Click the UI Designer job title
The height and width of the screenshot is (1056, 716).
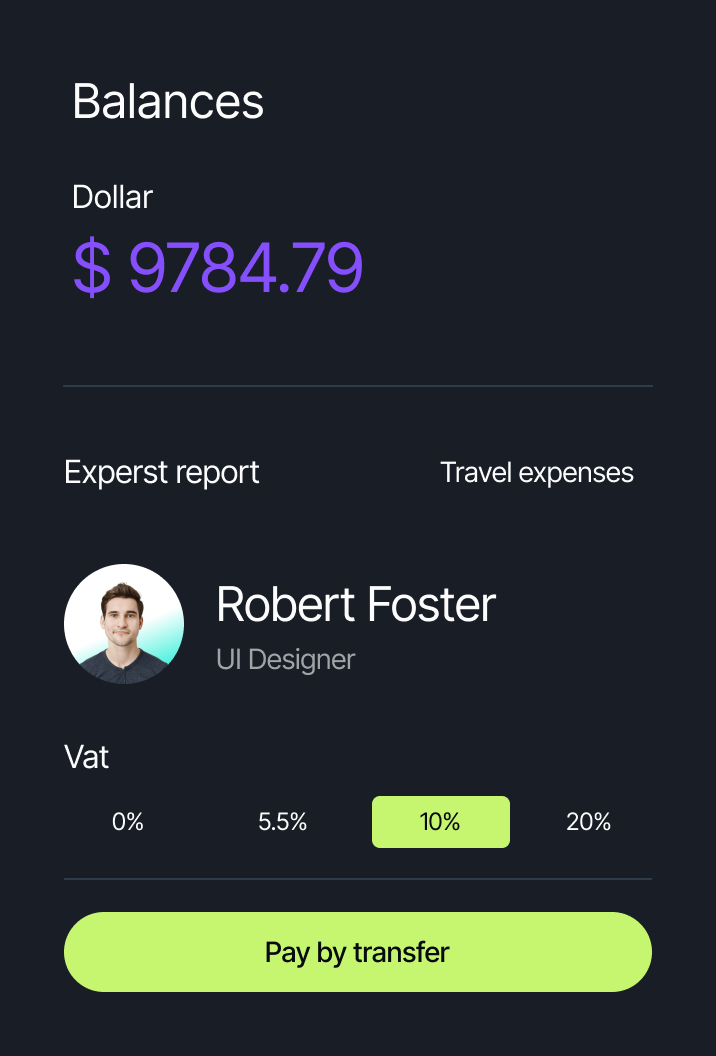click(285, 660)
